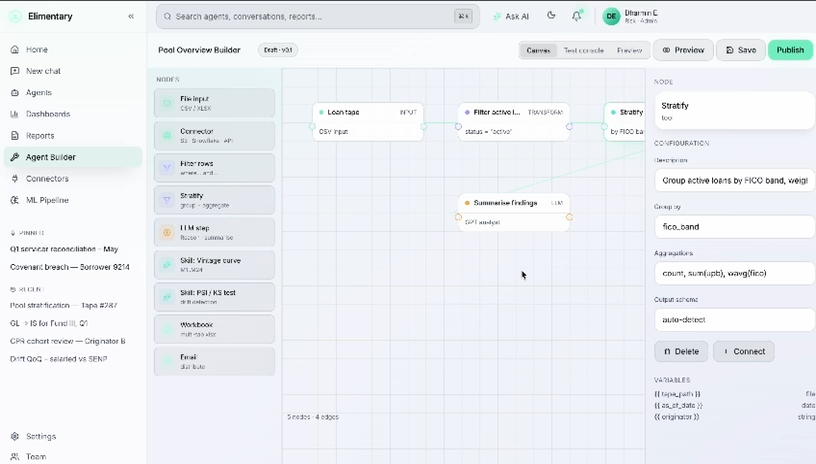
Task: Click the Reports document icon
Action: 15,135
